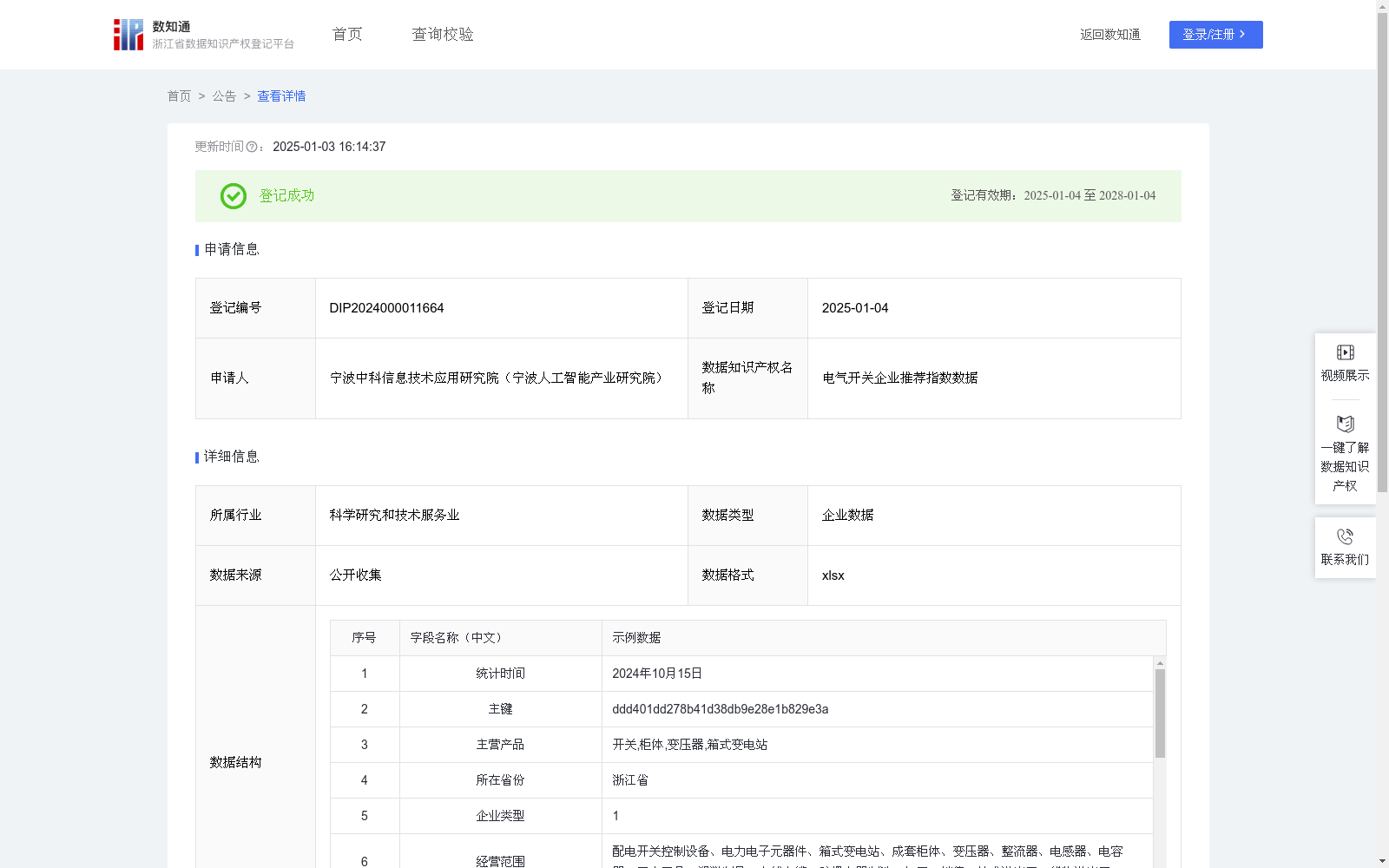Open the 首页 navigation menu

(347, 35)
